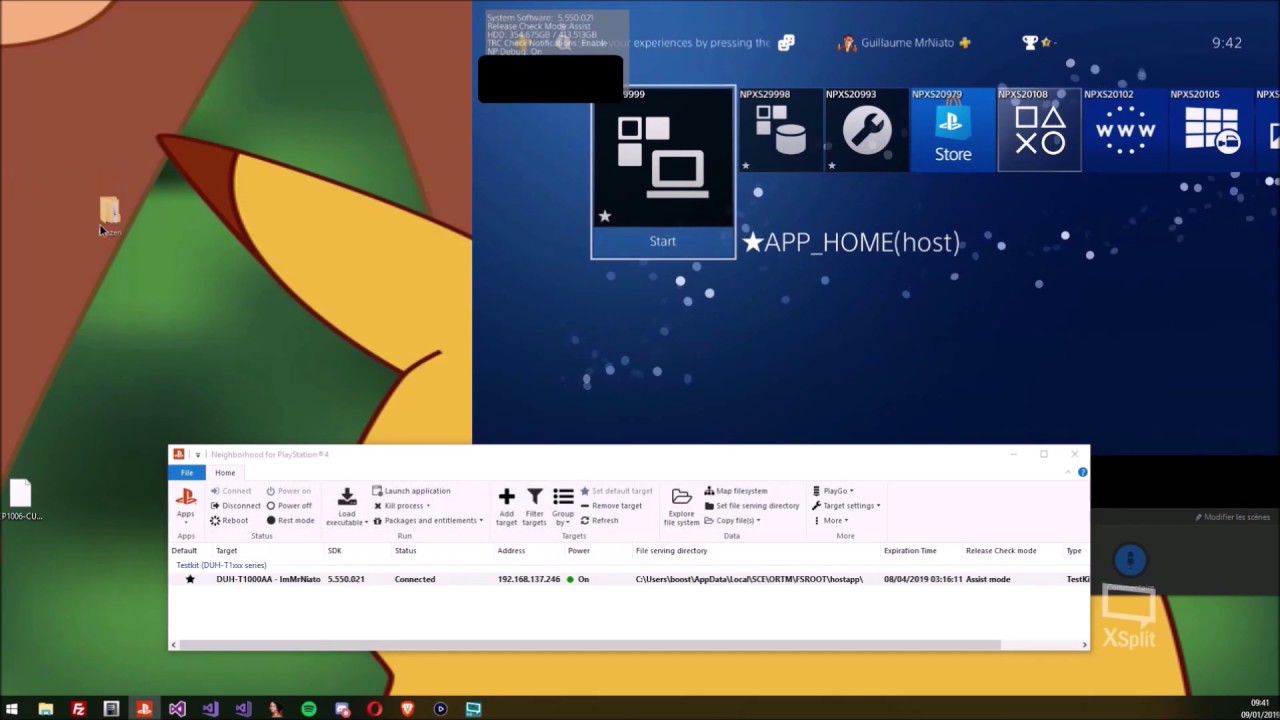
Task: Open the WWW internet browser tile
Action: point(1125,130)
